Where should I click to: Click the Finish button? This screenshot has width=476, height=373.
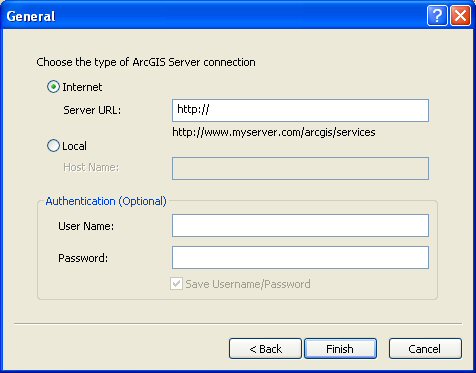click(340, 349)
